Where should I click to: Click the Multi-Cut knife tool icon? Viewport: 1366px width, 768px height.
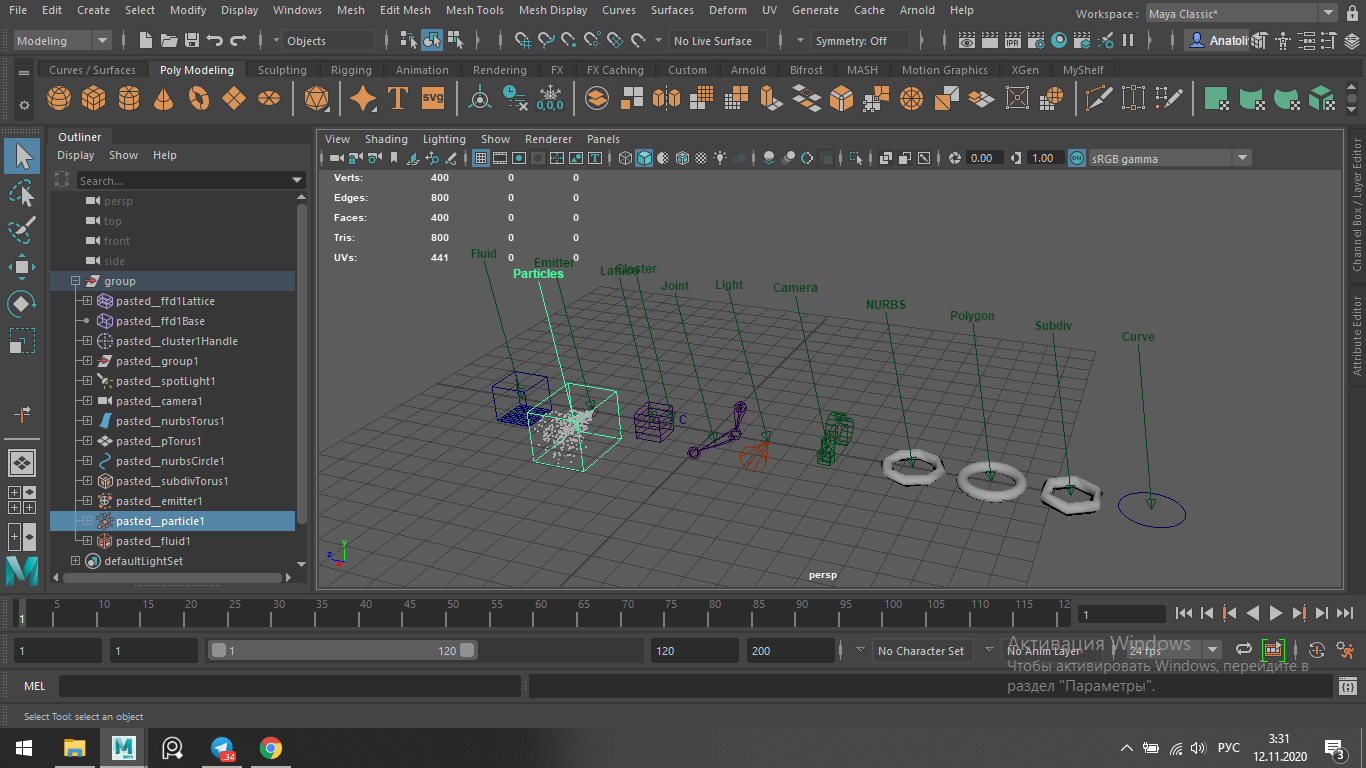click(x=1099, y=99)
